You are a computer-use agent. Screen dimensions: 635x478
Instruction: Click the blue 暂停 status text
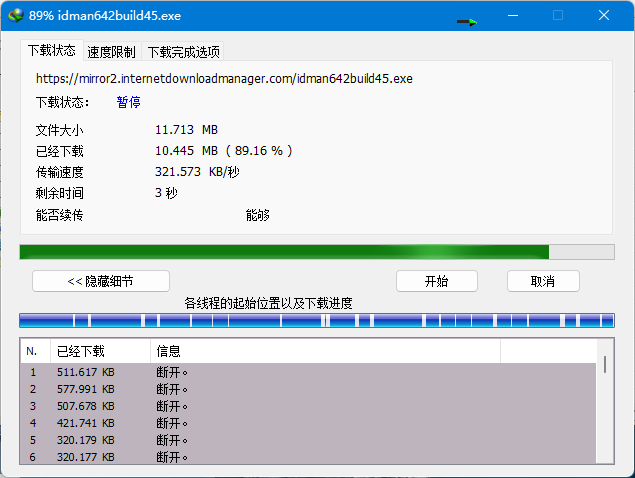click(128, 102)
